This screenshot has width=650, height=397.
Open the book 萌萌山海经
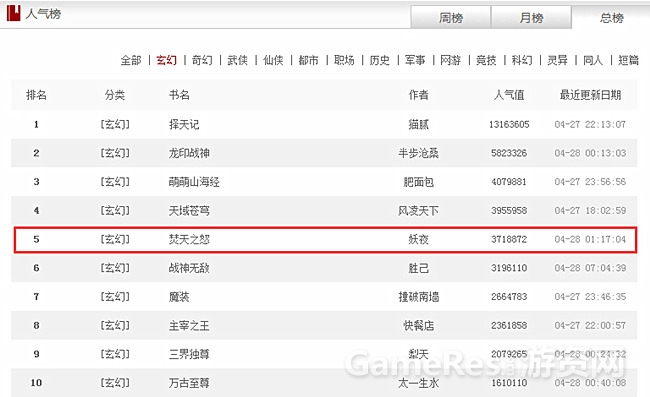[x=194, y=182]
